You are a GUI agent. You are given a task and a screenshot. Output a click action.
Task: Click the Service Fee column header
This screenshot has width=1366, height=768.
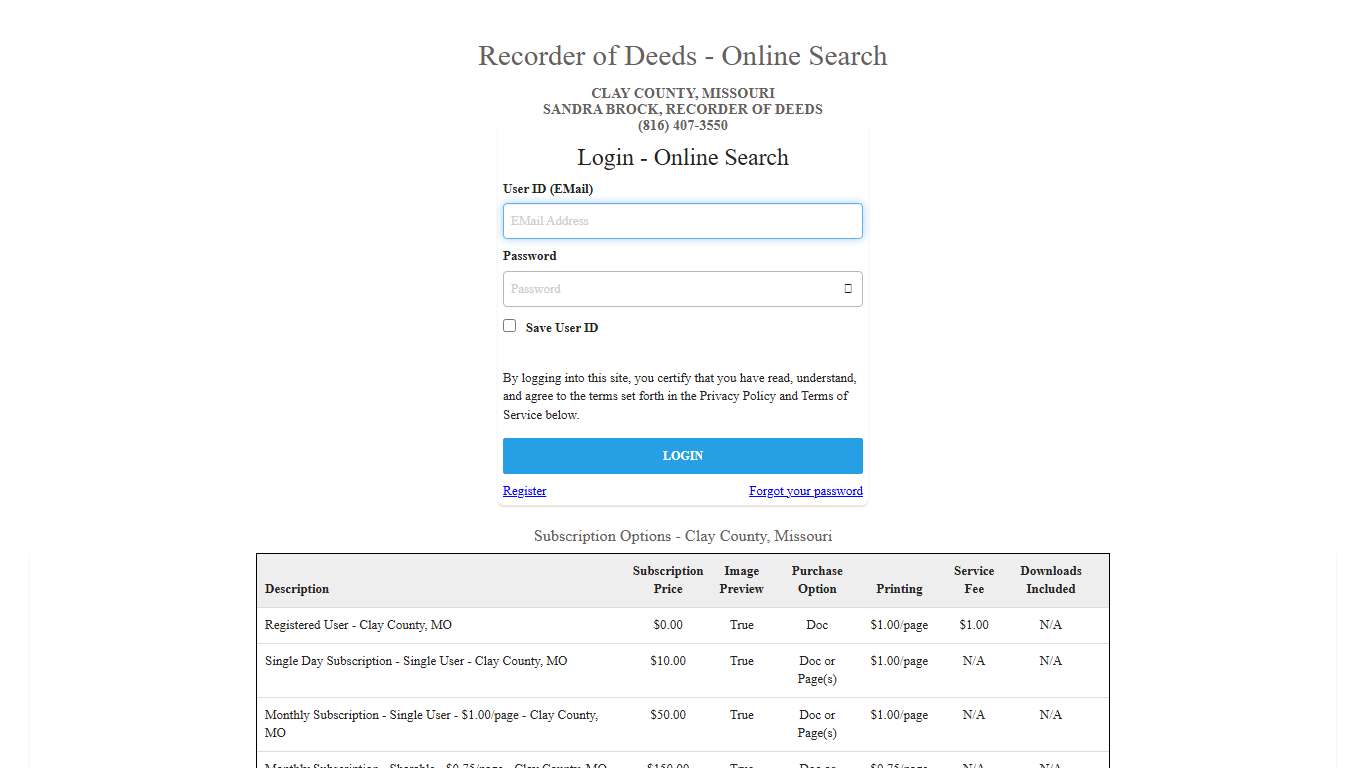tap(973, 580)
